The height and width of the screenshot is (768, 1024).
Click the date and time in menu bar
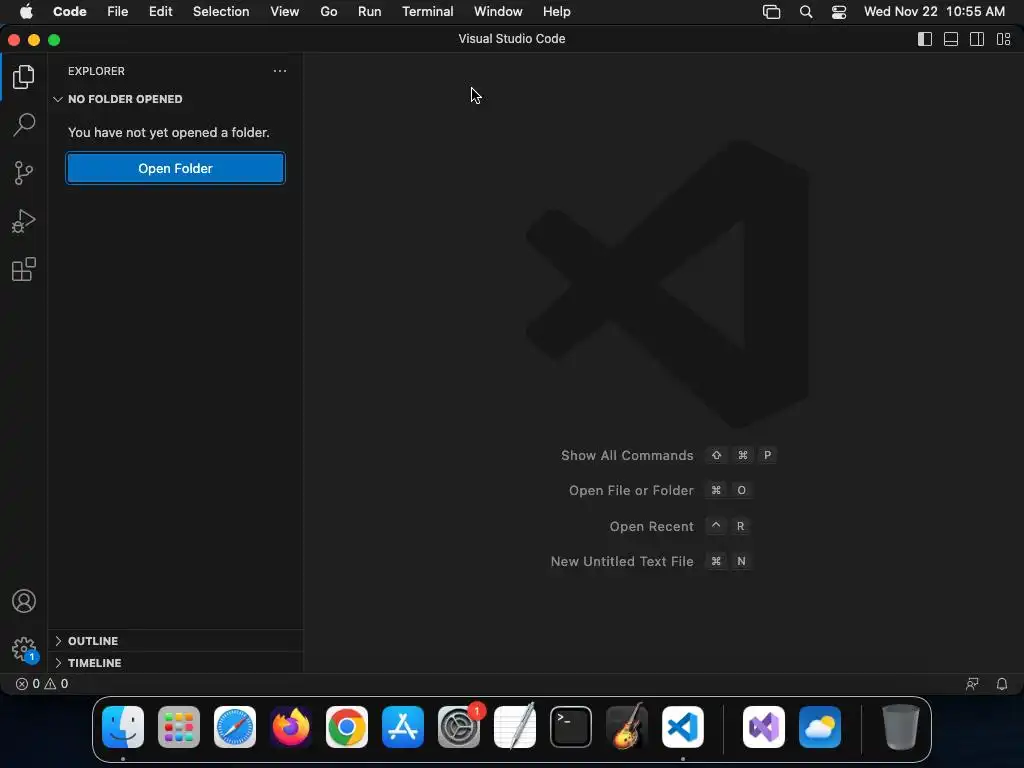tap(934, 12)
